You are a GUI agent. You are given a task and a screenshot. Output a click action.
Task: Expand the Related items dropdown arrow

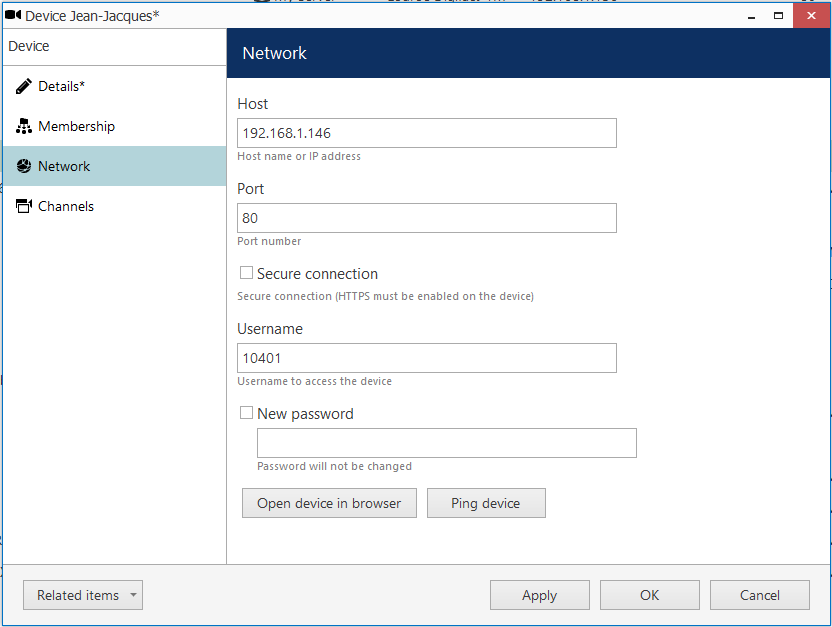(133, 595)
